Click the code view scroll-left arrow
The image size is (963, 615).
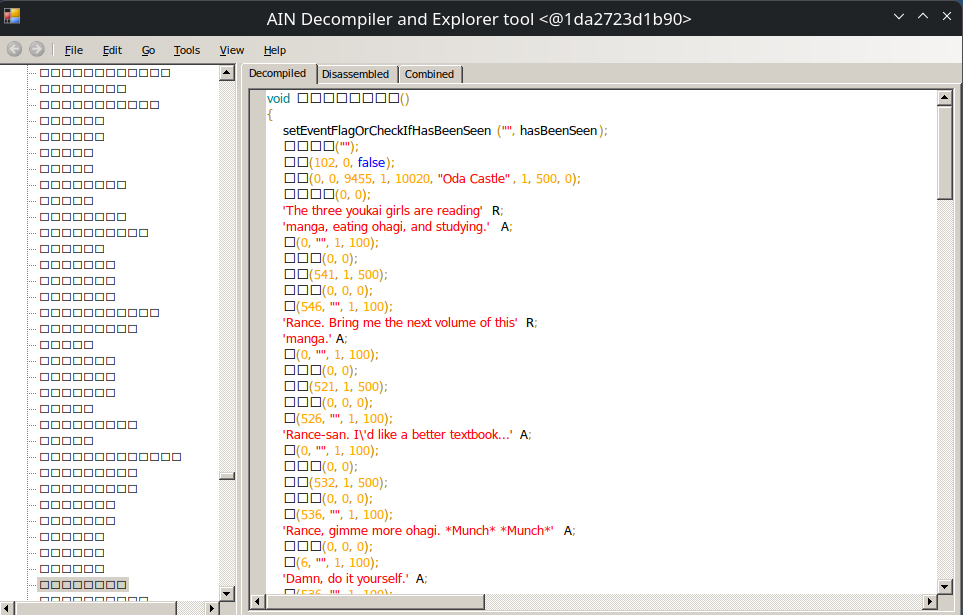point(257,601)
